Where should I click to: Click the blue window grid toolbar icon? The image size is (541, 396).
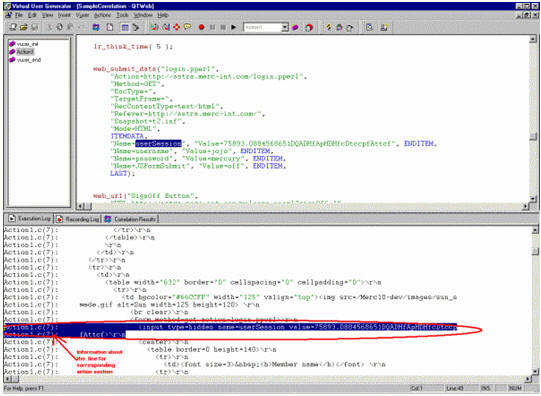point(125,27)
